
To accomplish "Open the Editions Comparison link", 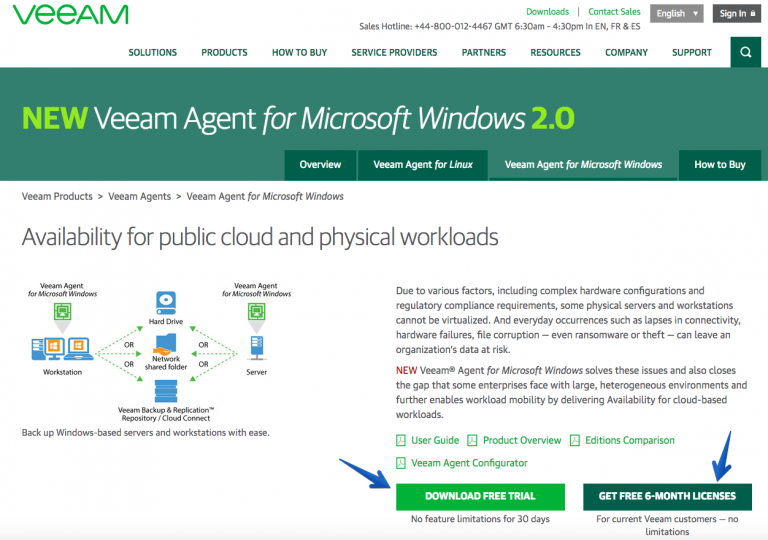I will (630, 440).
